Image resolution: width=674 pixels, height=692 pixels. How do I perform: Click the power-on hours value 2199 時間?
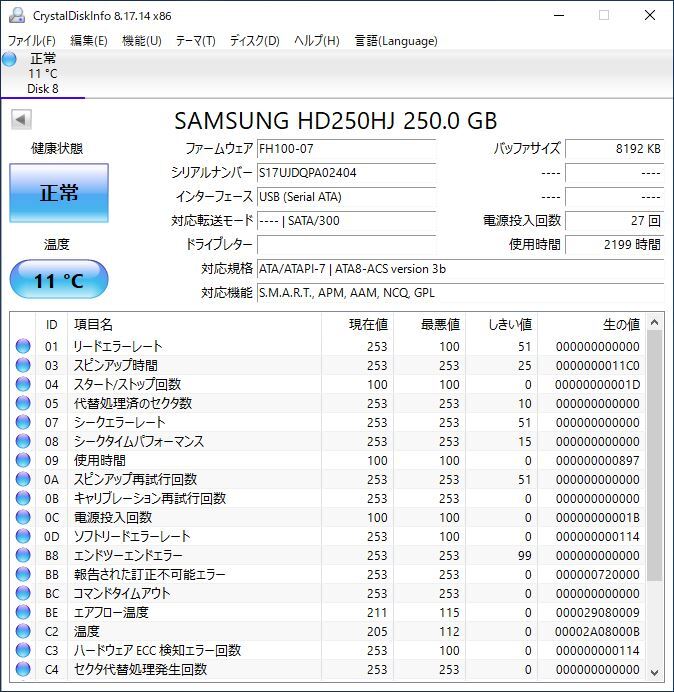click(614, 244)
